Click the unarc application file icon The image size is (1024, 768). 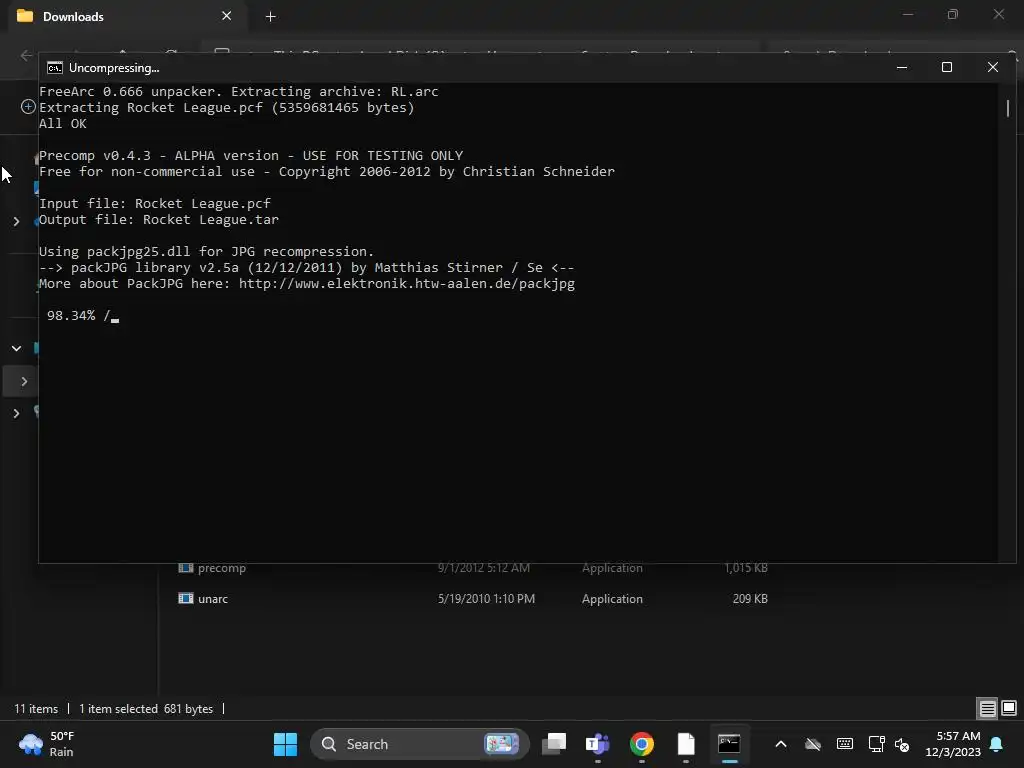click(x=186, y=598)
